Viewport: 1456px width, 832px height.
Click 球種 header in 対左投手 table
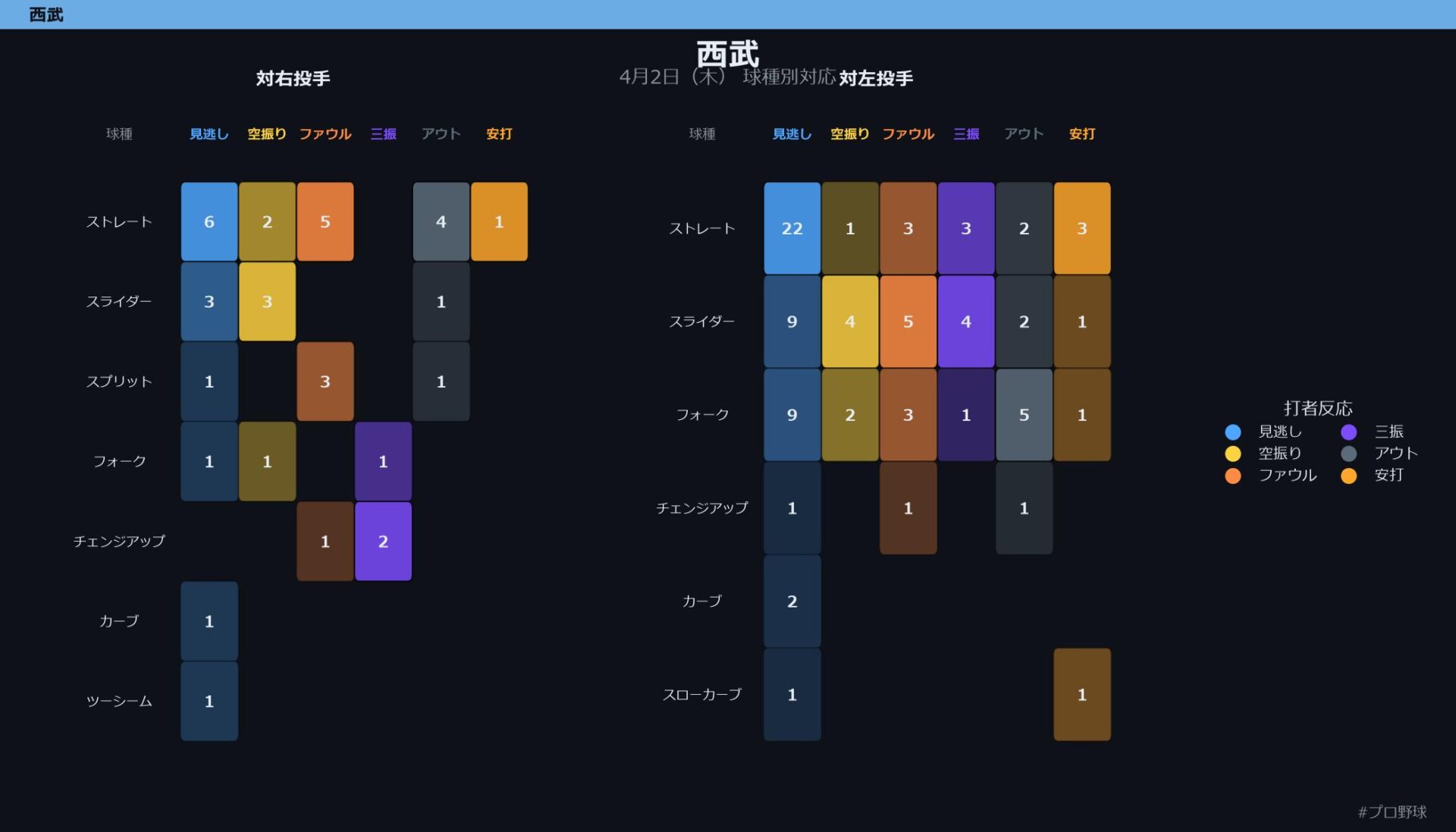pos(702,133)
